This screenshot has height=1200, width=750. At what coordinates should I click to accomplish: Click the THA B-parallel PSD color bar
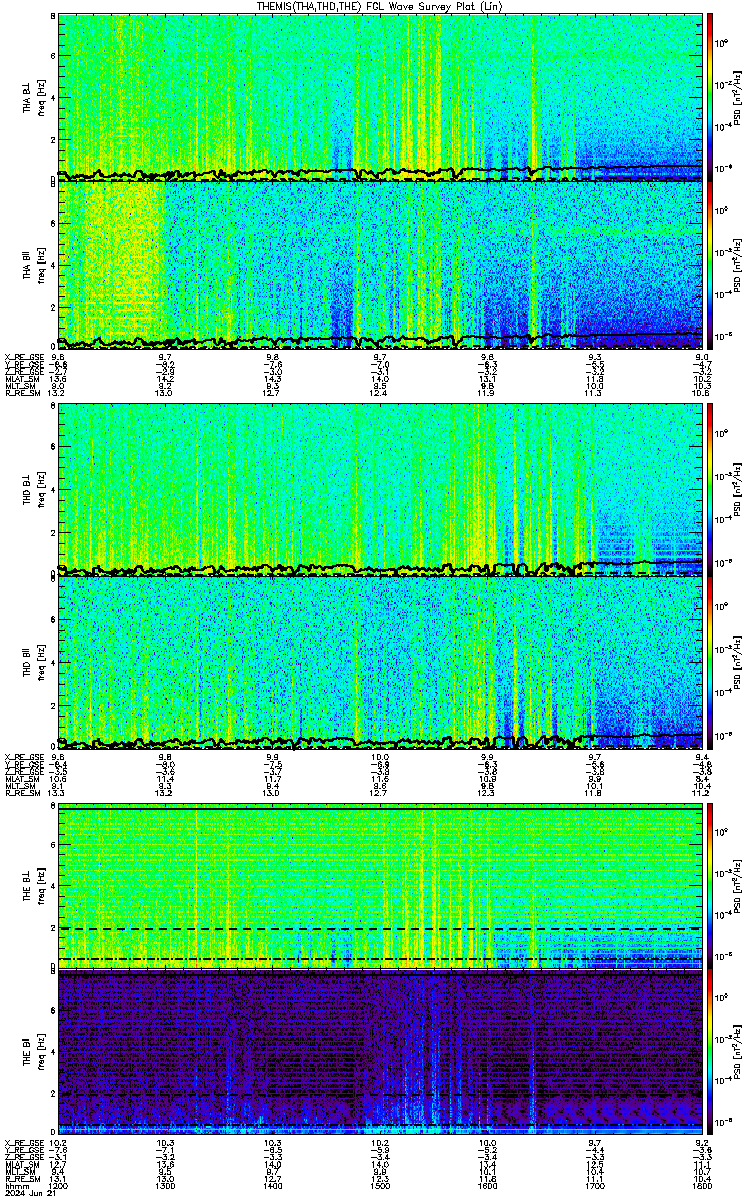point(710,265)
